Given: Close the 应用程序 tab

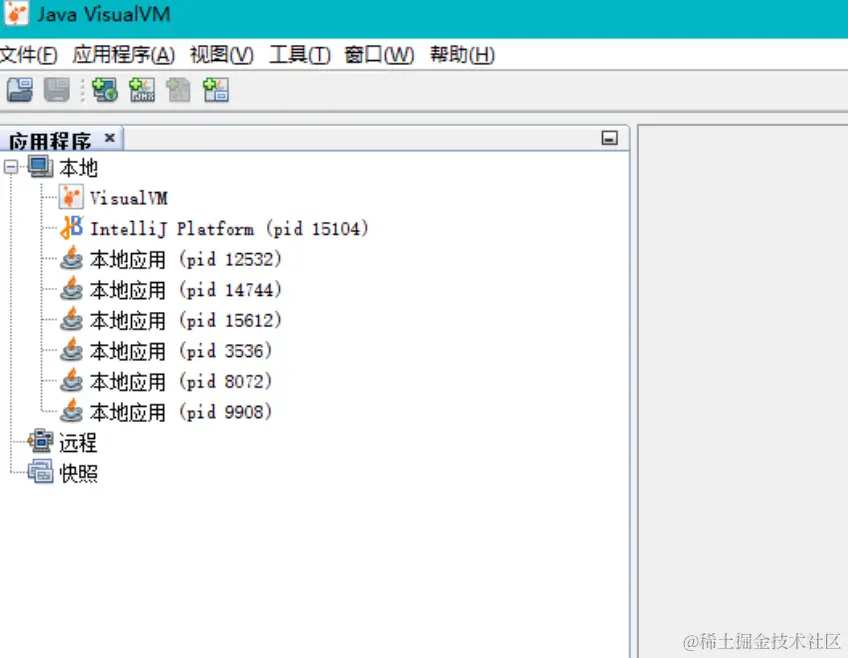Looking at the screenshot, I should click(110, 138).
